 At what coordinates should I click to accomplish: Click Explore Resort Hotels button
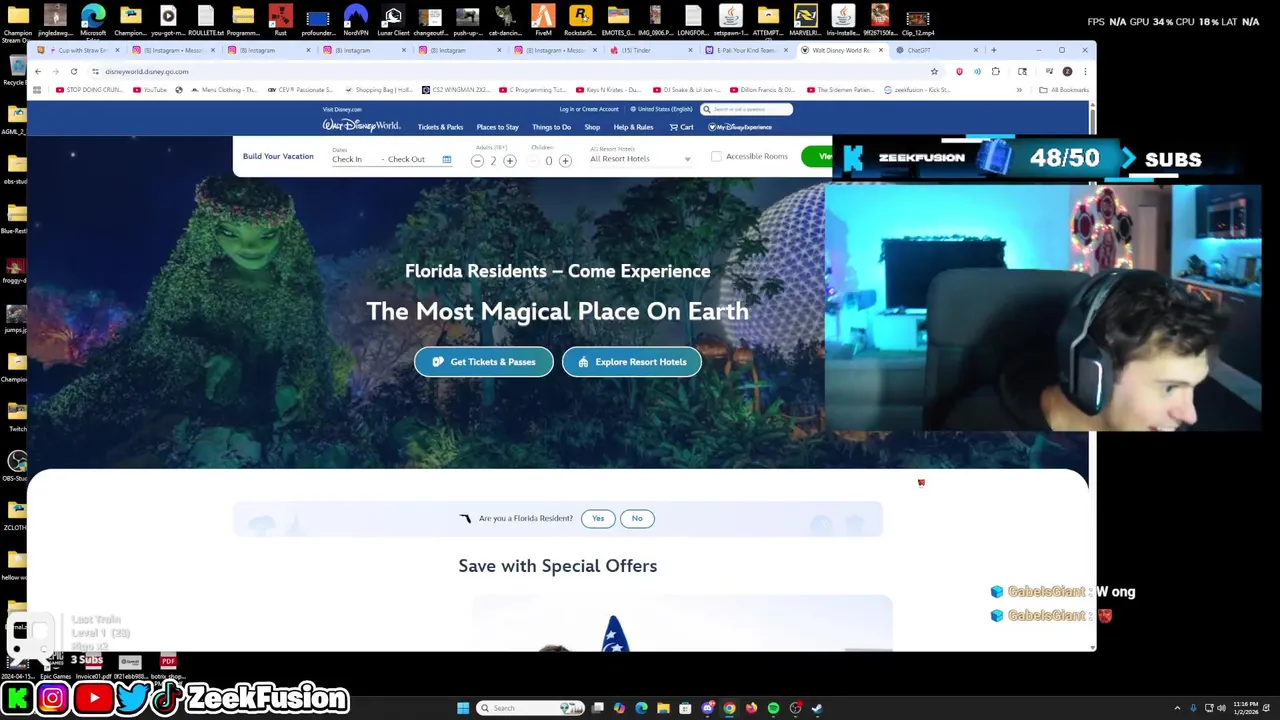[632, 362]
